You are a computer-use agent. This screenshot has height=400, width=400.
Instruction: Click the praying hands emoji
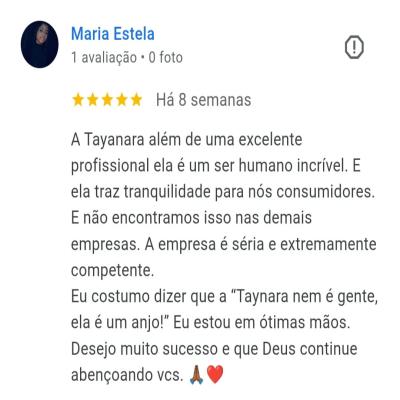[197, 375]
